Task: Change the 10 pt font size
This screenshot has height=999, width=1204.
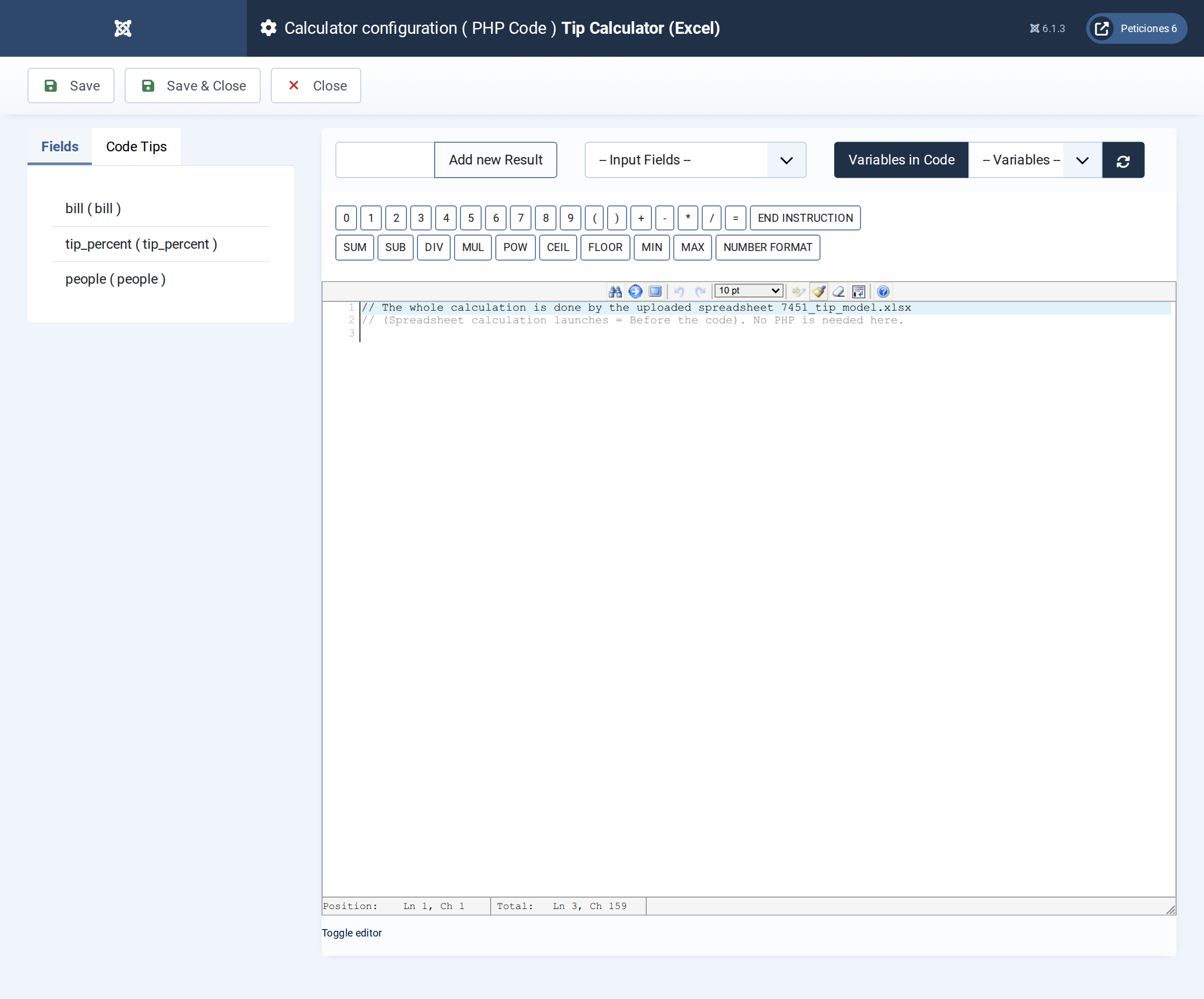Action: [749, 291]
